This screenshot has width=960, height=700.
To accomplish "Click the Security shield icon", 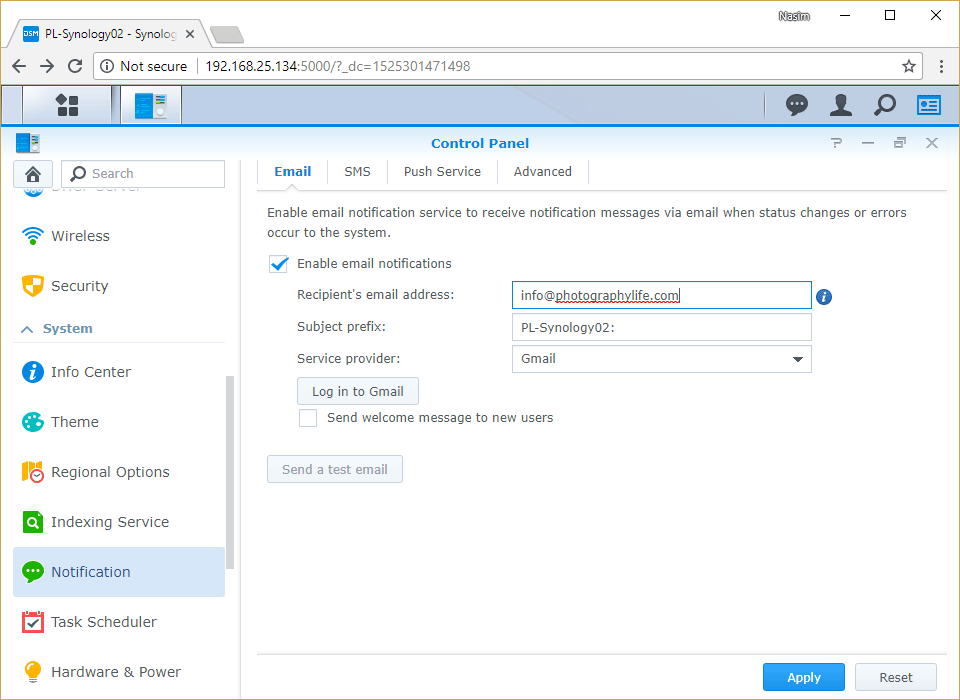I will point(32,286).
